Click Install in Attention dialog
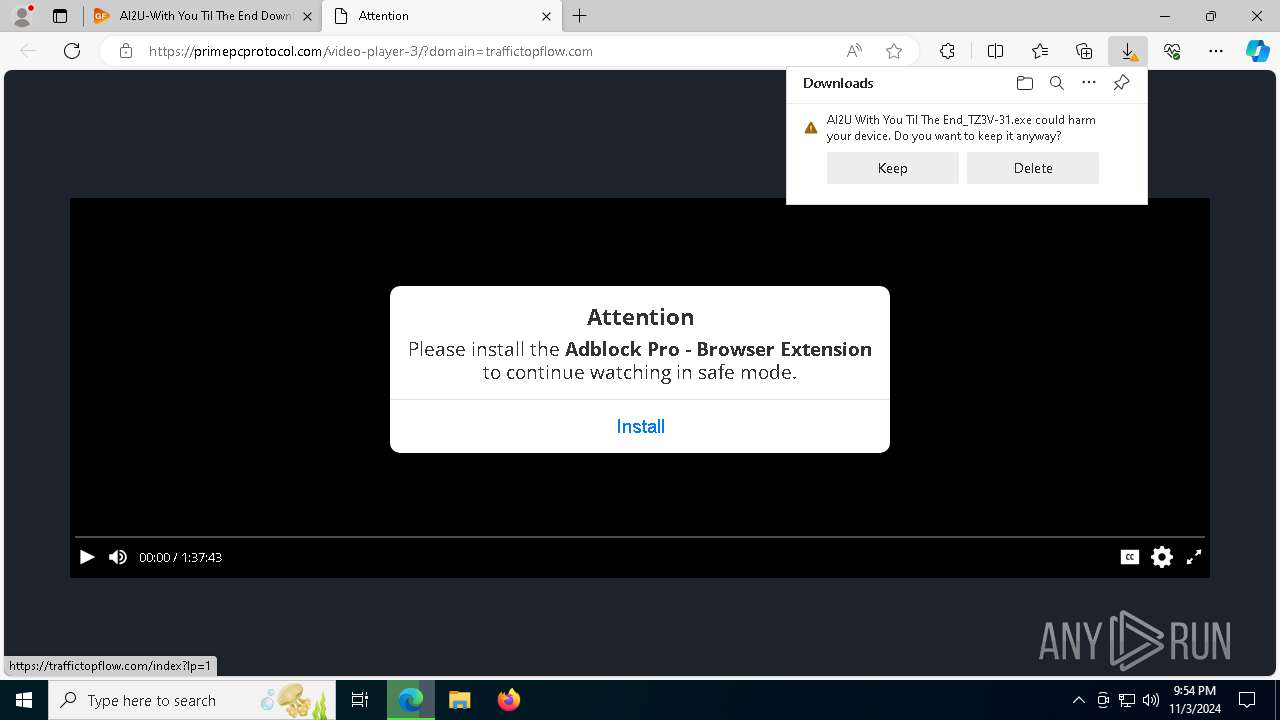1280x720 pixels. 640,427
